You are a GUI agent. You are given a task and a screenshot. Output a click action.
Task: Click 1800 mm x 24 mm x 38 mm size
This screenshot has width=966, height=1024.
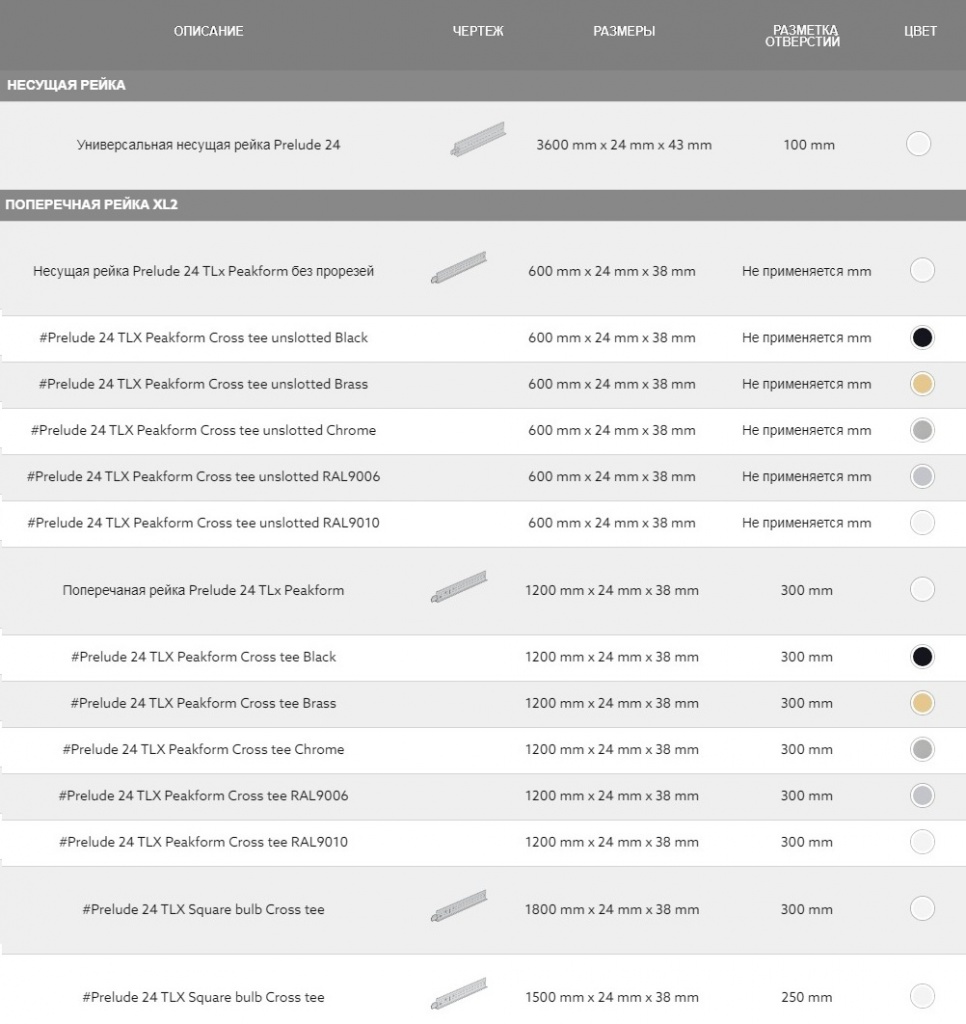point(612,909)
